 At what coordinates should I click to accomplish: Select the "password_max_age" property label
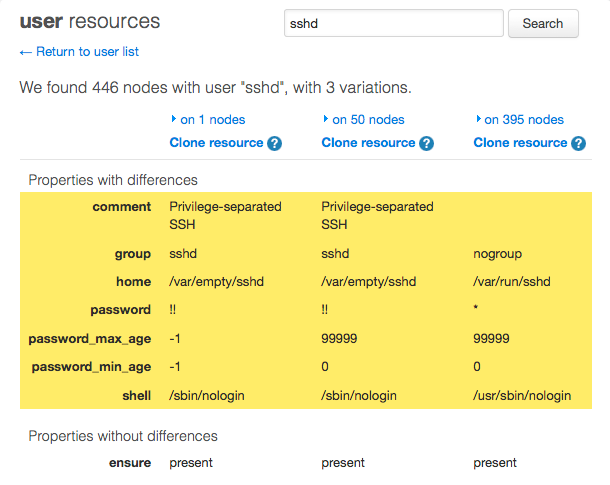[x=90, y=339]
